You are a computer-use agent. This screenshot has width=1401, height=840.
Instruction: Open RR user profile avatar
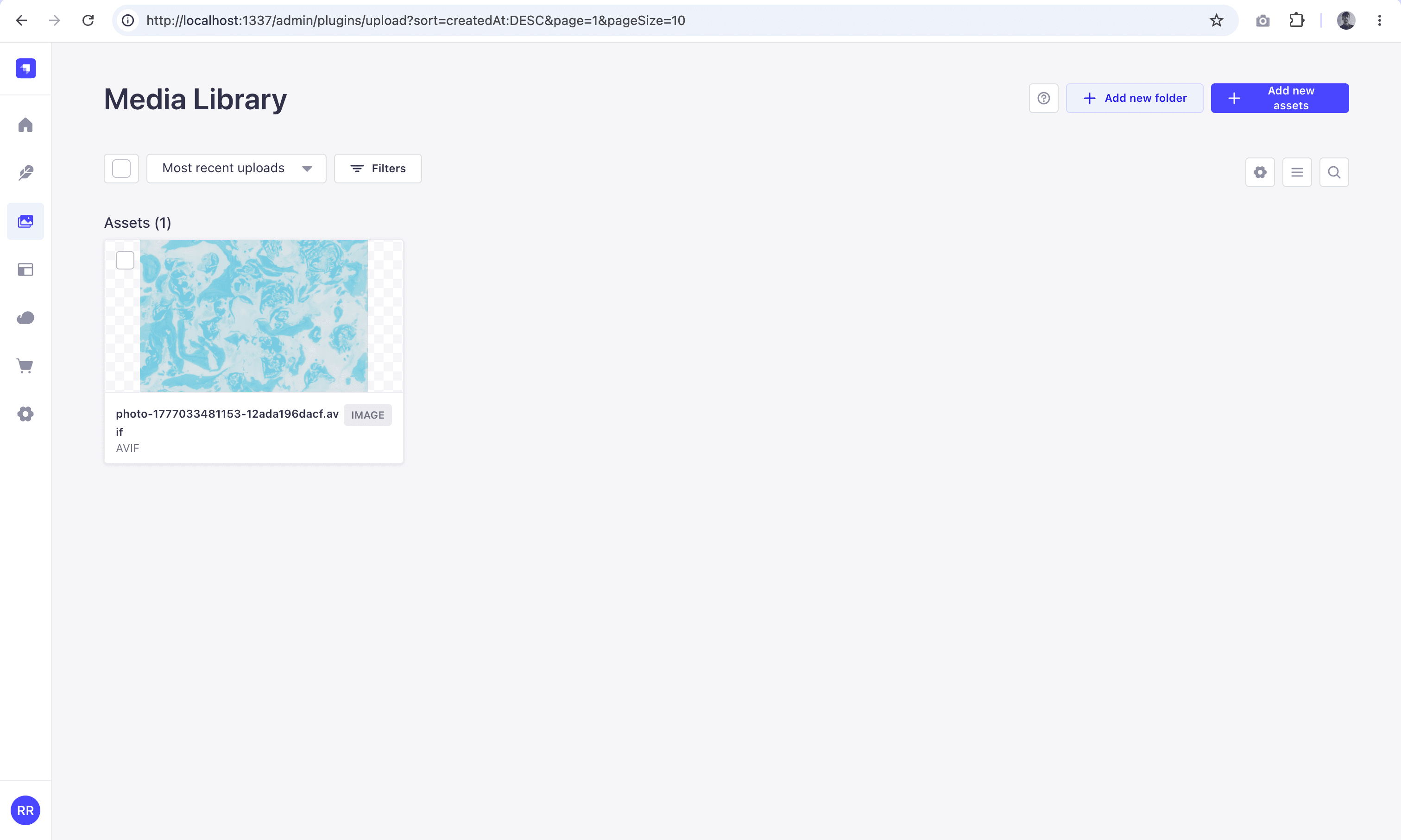pyautogui.click(x=25, y=810)
